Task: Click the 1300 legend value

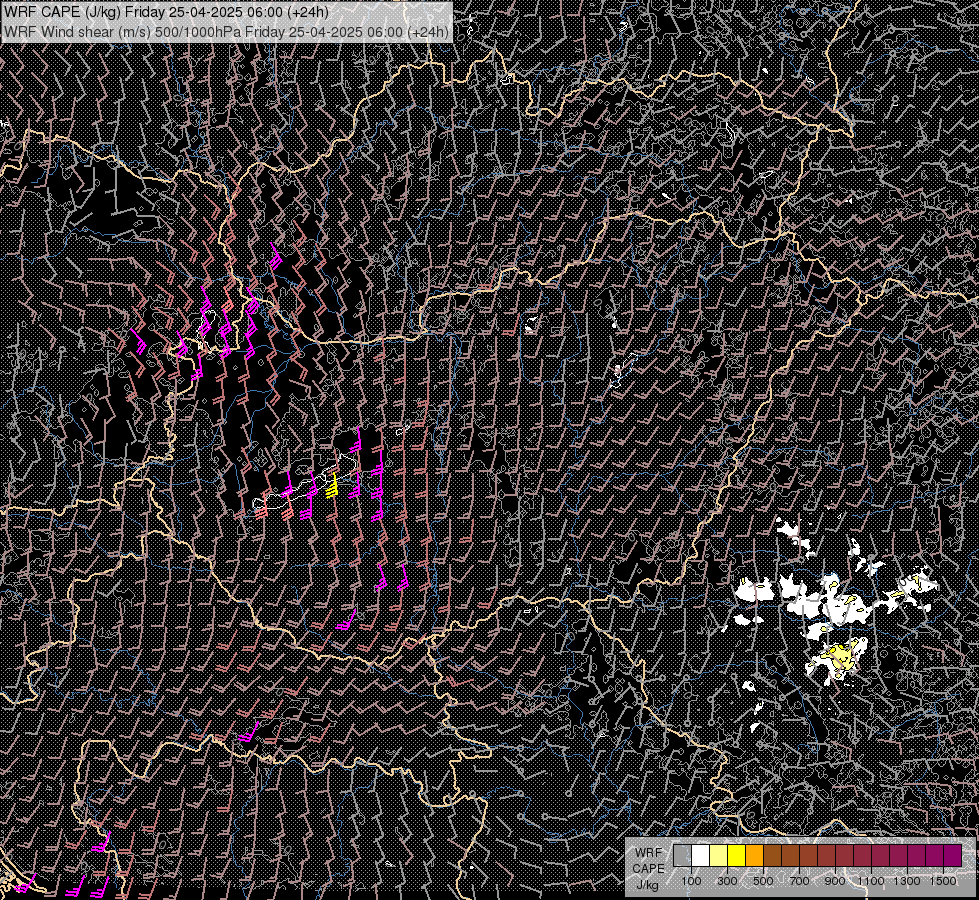Action: pos(907,881)
